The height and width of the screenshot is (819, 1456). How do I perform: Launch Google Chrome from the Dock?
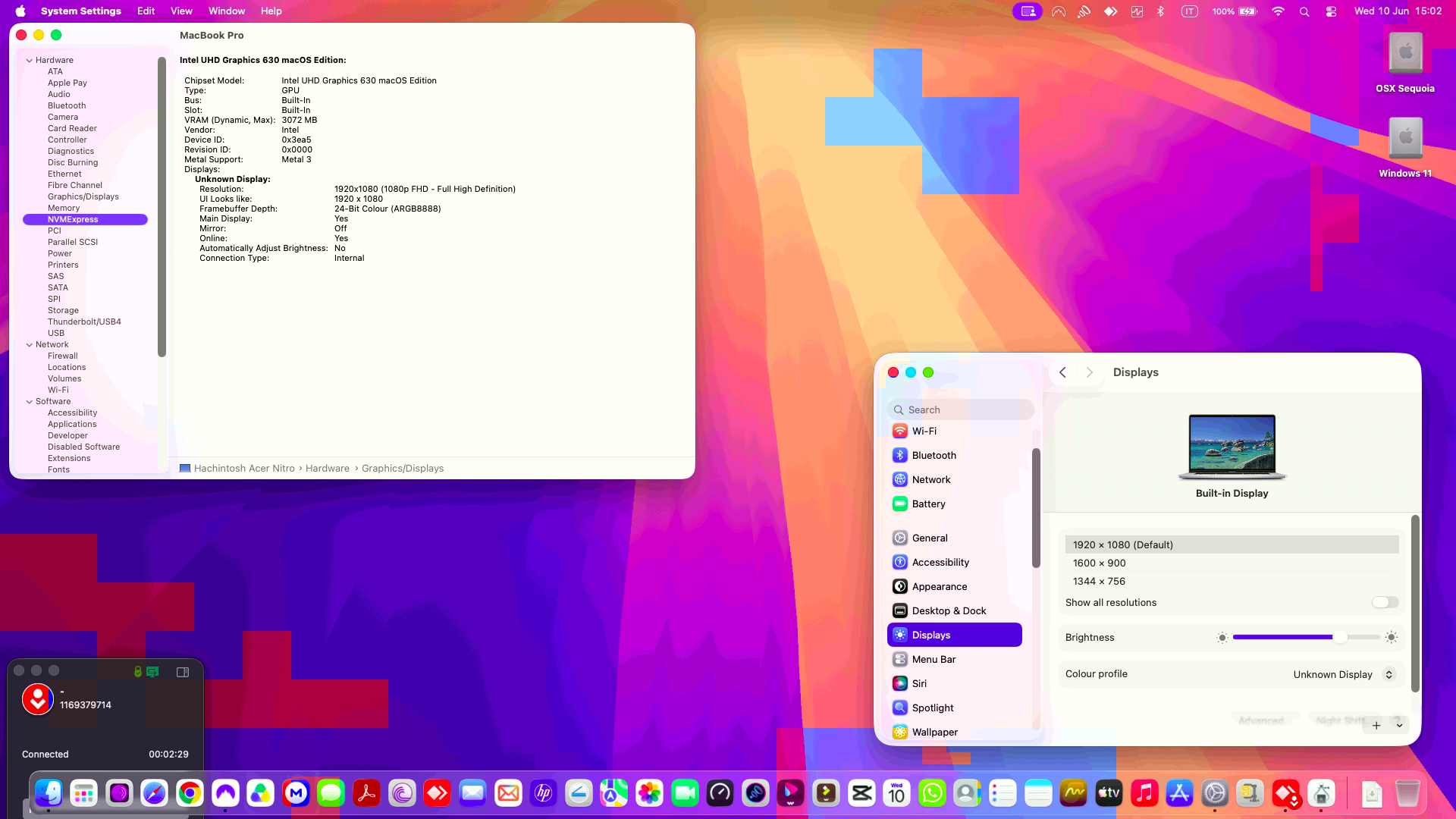click(190, 793)
